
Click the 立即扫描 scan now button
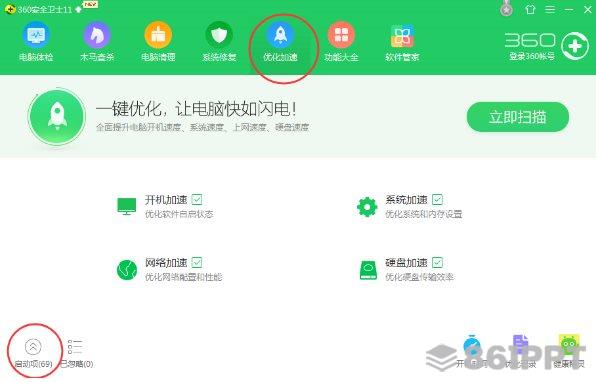(518, 117)
